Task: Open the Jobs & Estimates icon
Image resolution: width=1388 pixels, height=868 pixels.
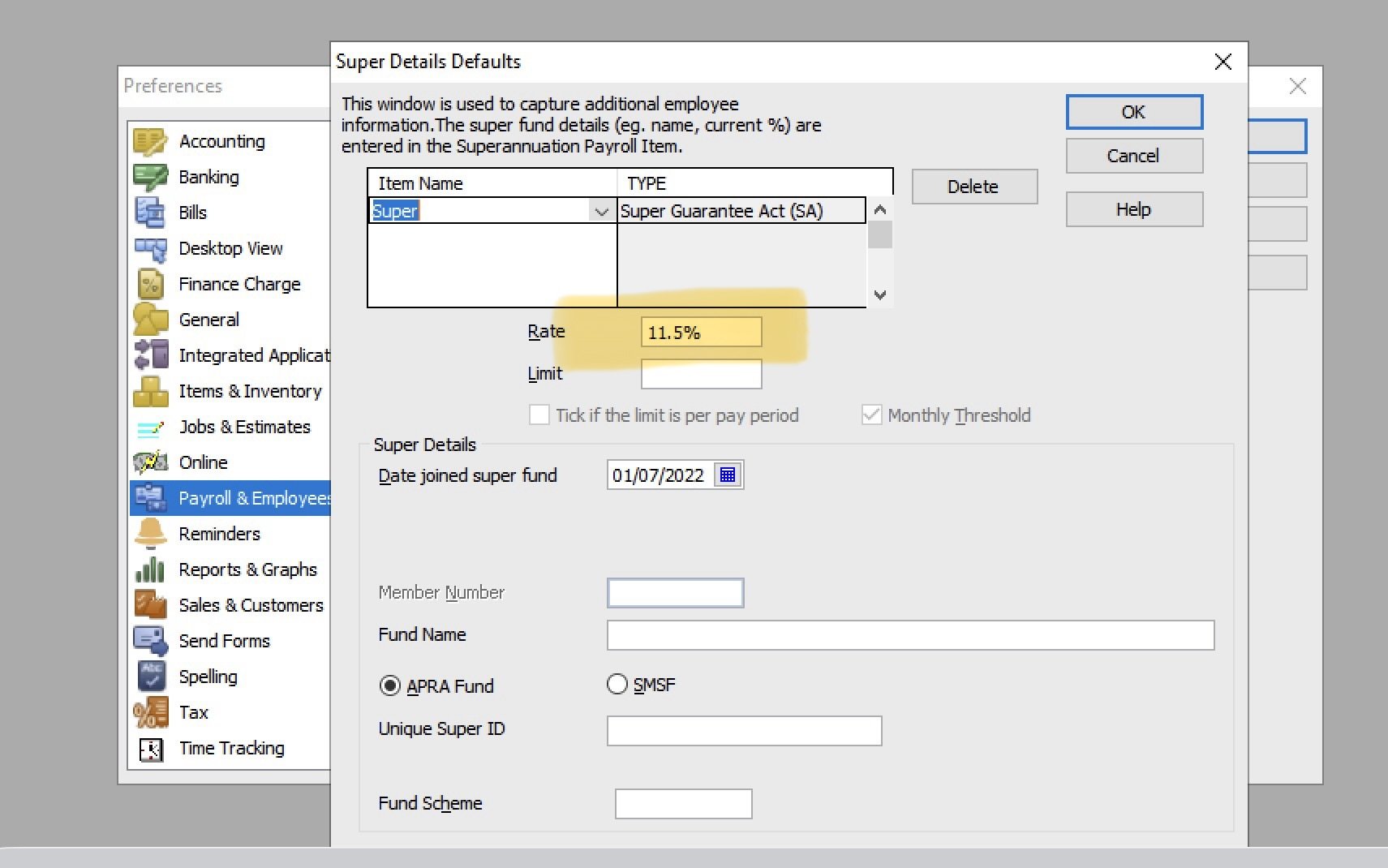Action: (x=150, y=427)
